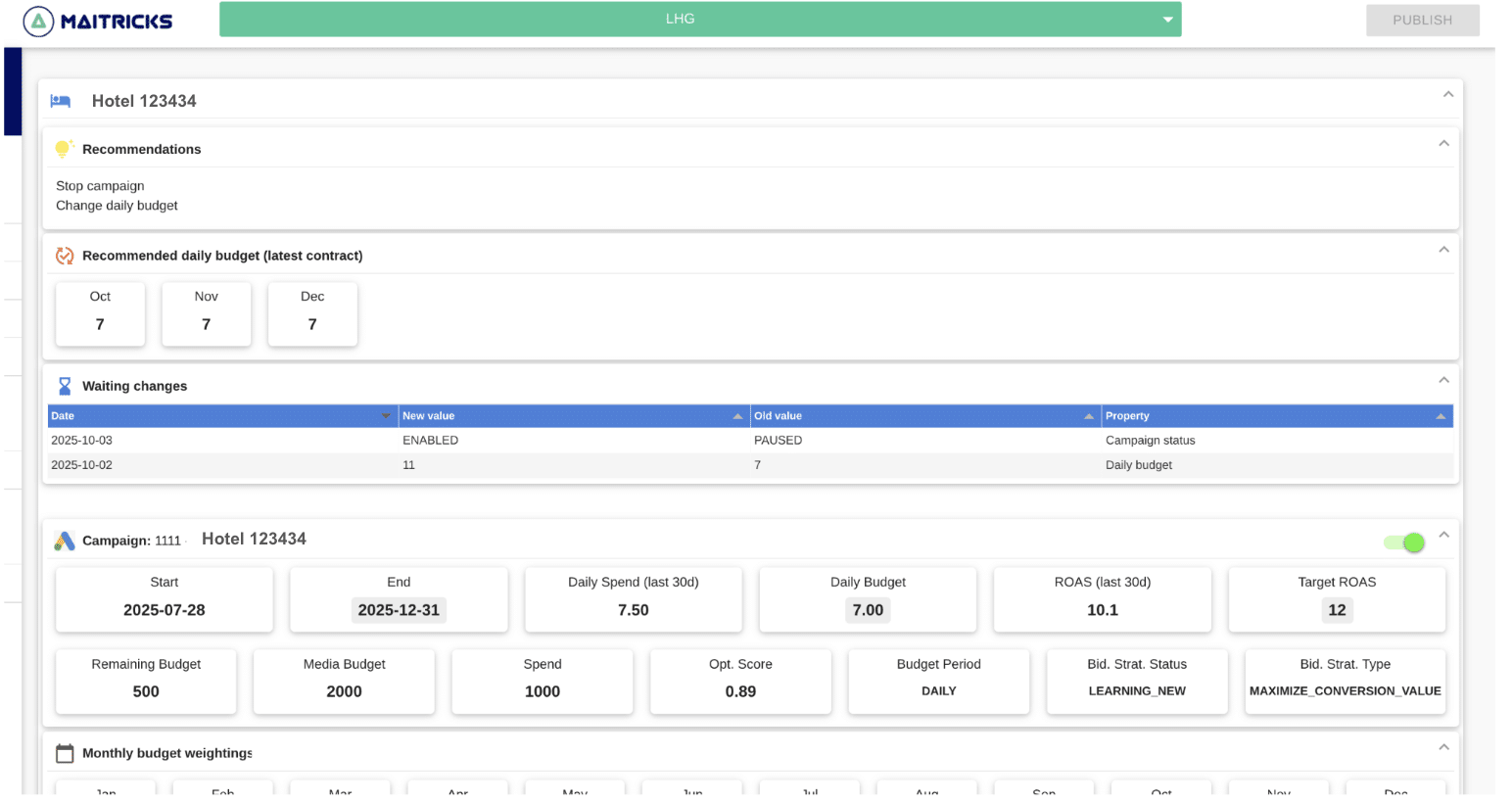Sort the table by Property column arrow

(x=1440, y=416)
